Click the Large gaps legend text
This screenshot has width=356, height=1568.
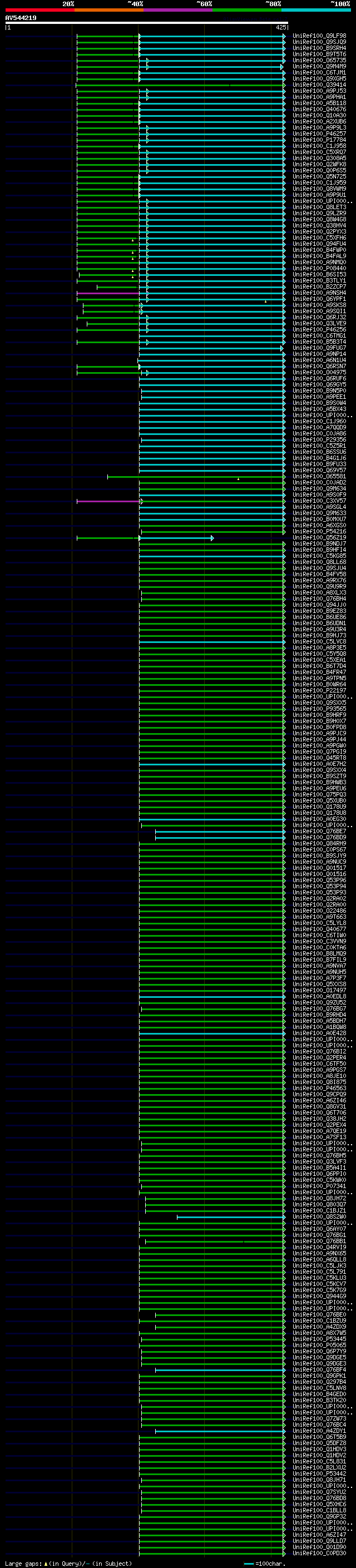pyautogui.click(x=68, y=1563)
